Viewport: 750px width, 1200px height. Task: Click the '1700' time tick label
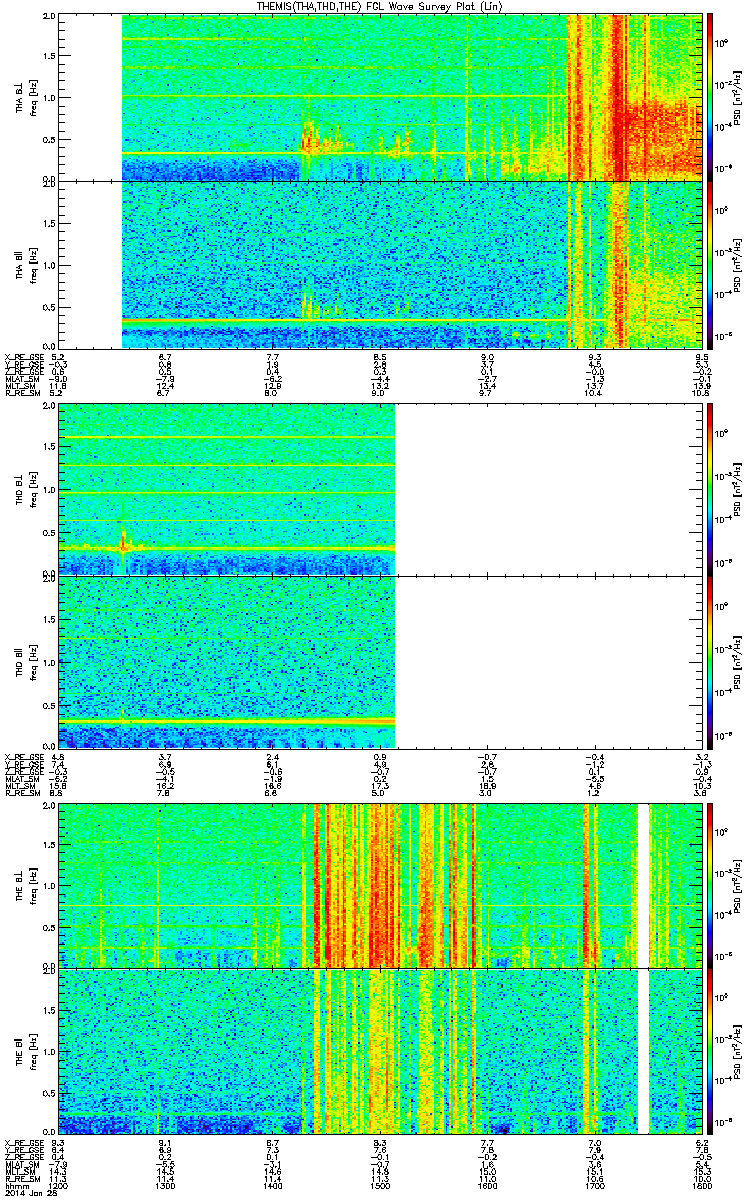pyautogui.click(x=594, y=1184)
